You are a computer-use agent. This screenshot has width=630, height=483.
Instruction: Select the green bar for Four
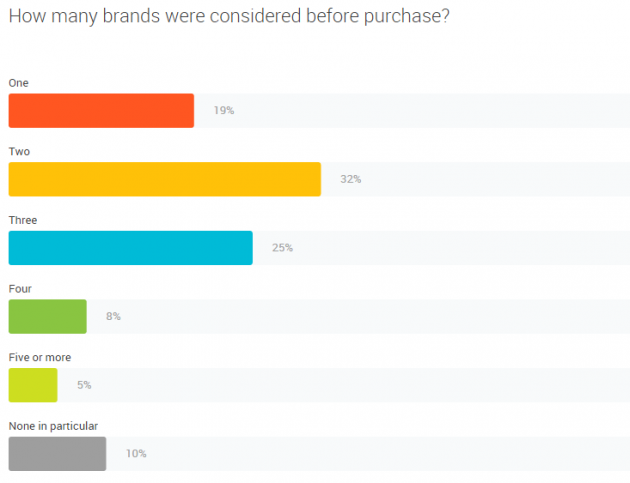47,316
